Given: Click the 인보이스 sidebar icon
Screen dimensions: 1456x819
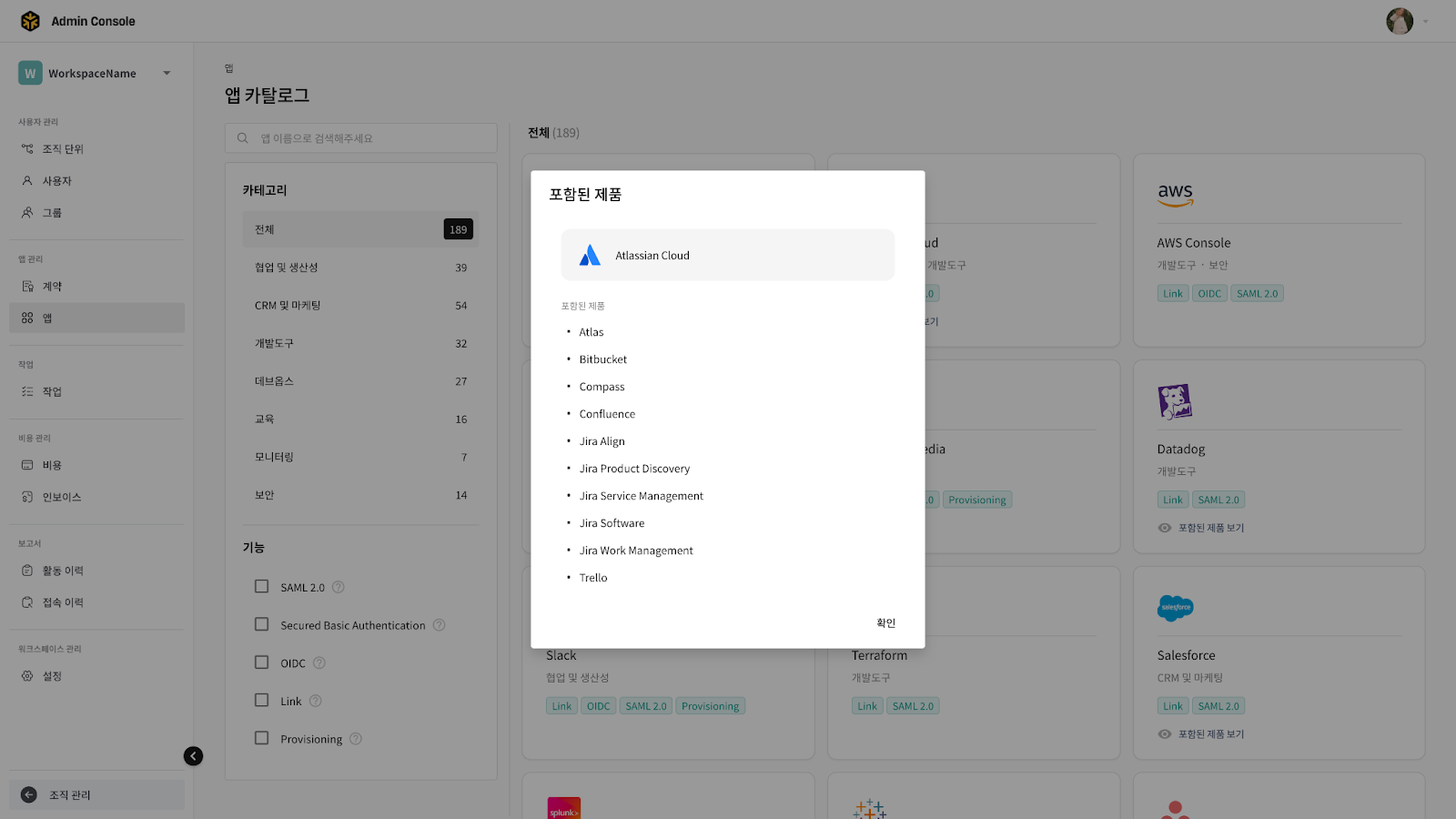Looking at the screenshot, I should coord(27,497).
